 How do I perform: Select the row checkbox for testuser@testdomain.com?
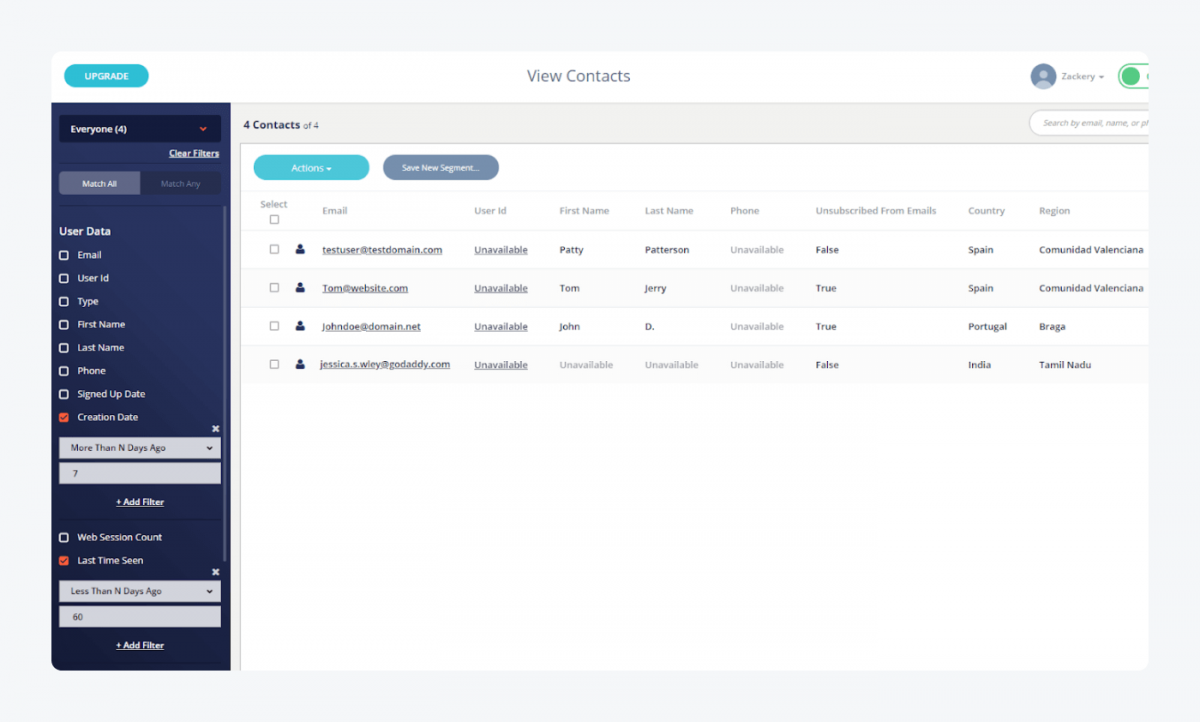[x=274, y=249]
